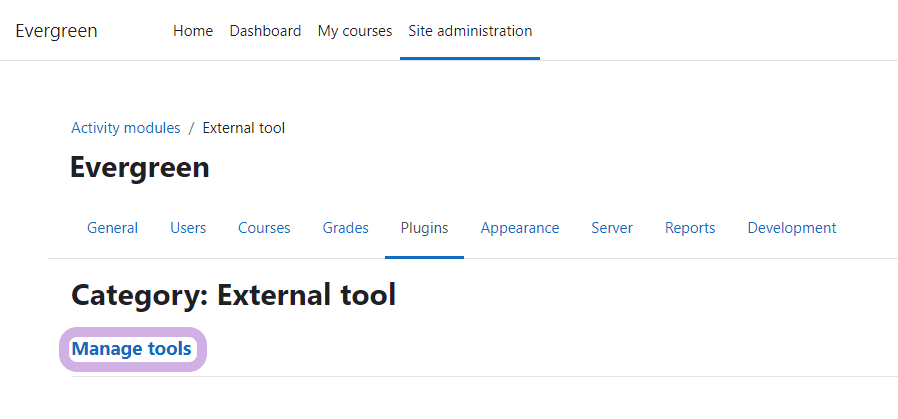
Task: Go to Home in the top navigation
Action: click(193, 31)
